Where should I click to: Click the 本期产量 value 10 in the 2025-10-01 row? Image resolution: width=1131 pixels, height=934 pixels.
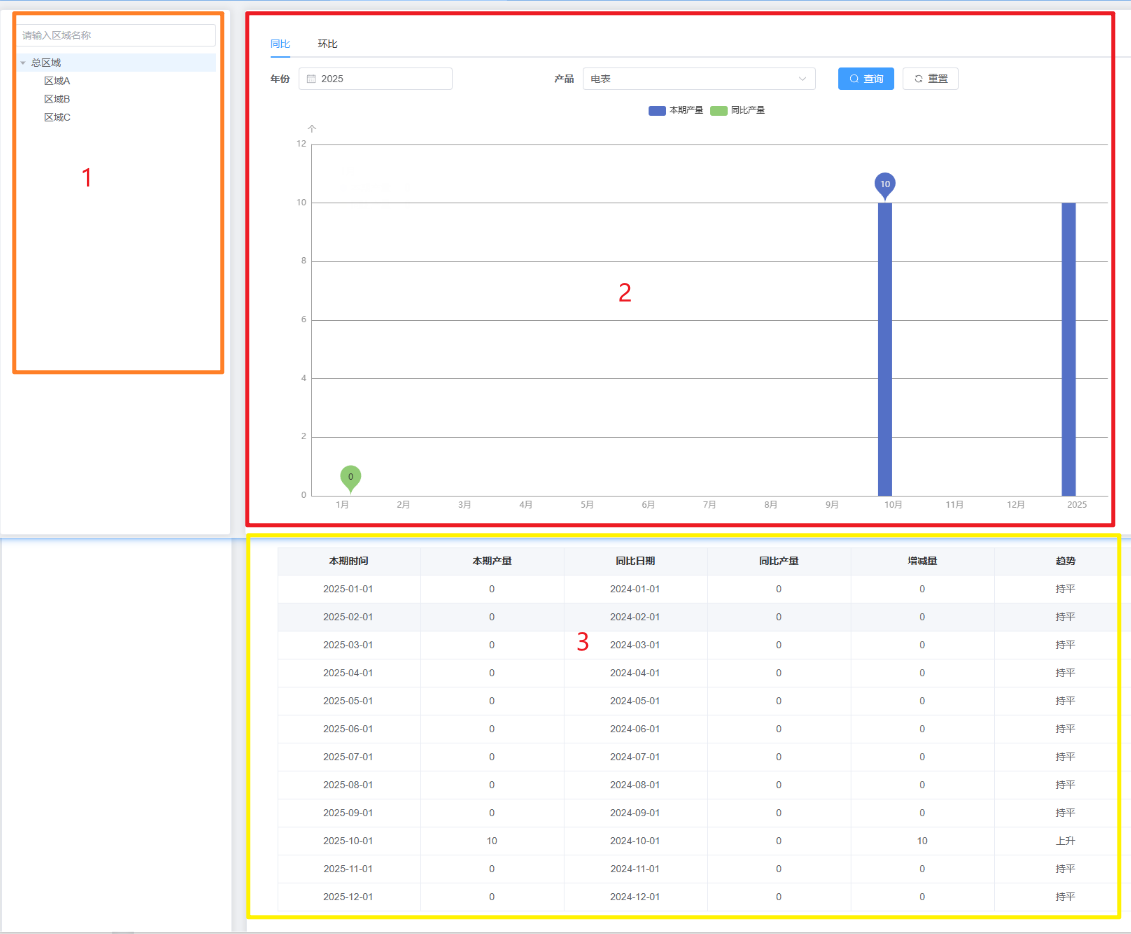point(492,841)
